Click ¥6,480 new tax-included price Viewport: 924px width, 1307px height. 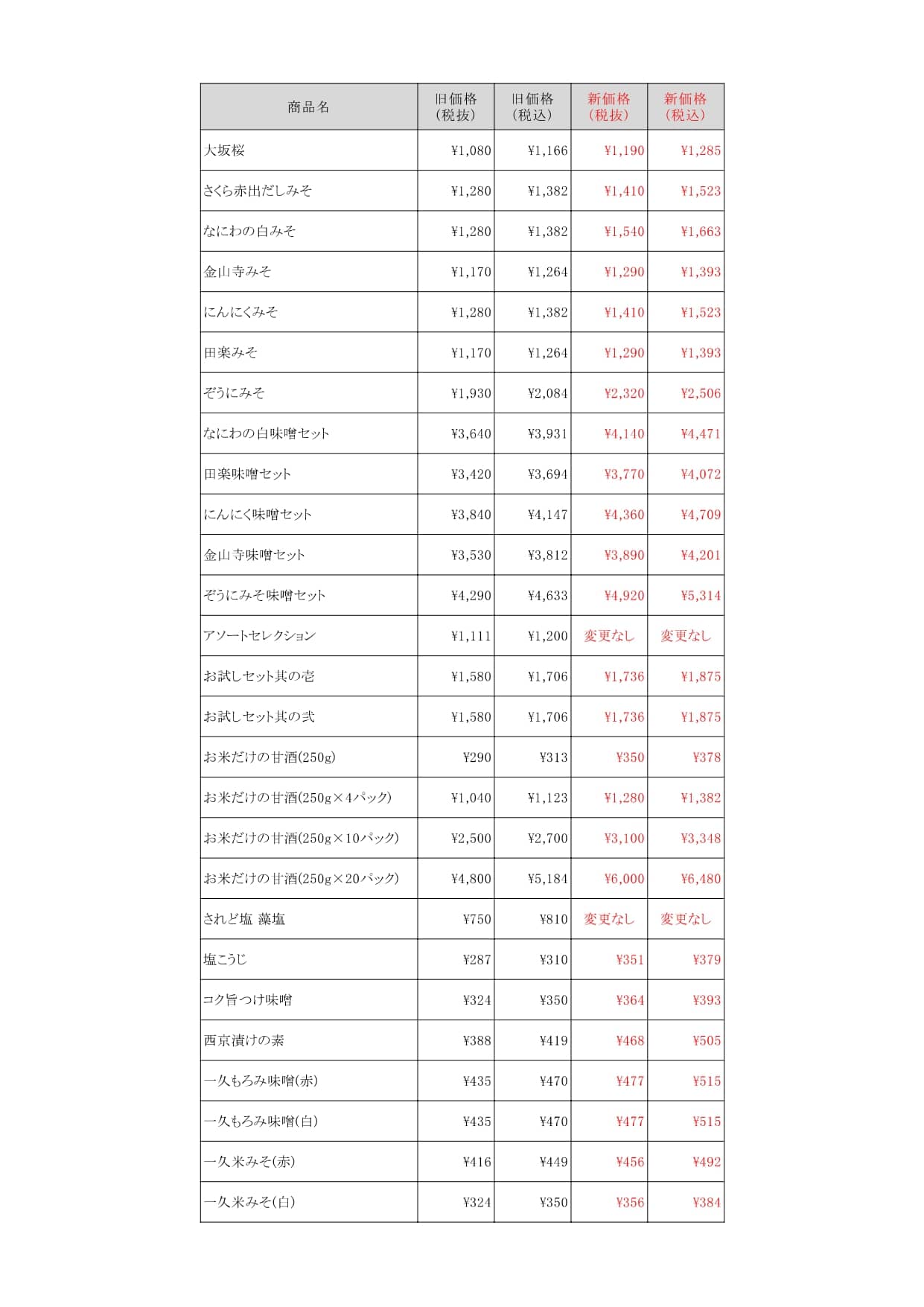pyautogui.click(x=701, y=879)
